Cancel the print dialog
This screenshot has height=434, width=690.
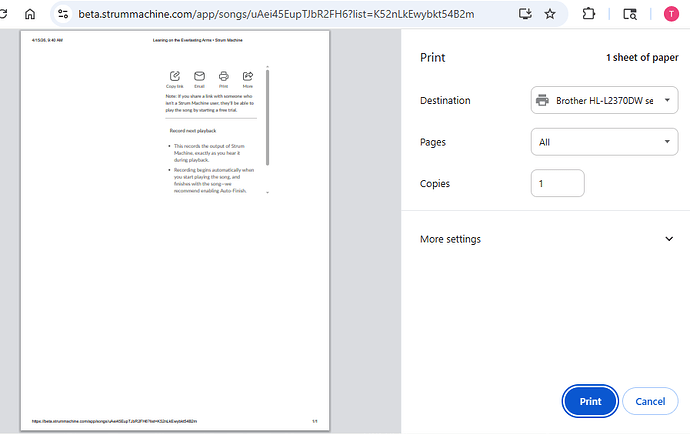coord(643,401)
